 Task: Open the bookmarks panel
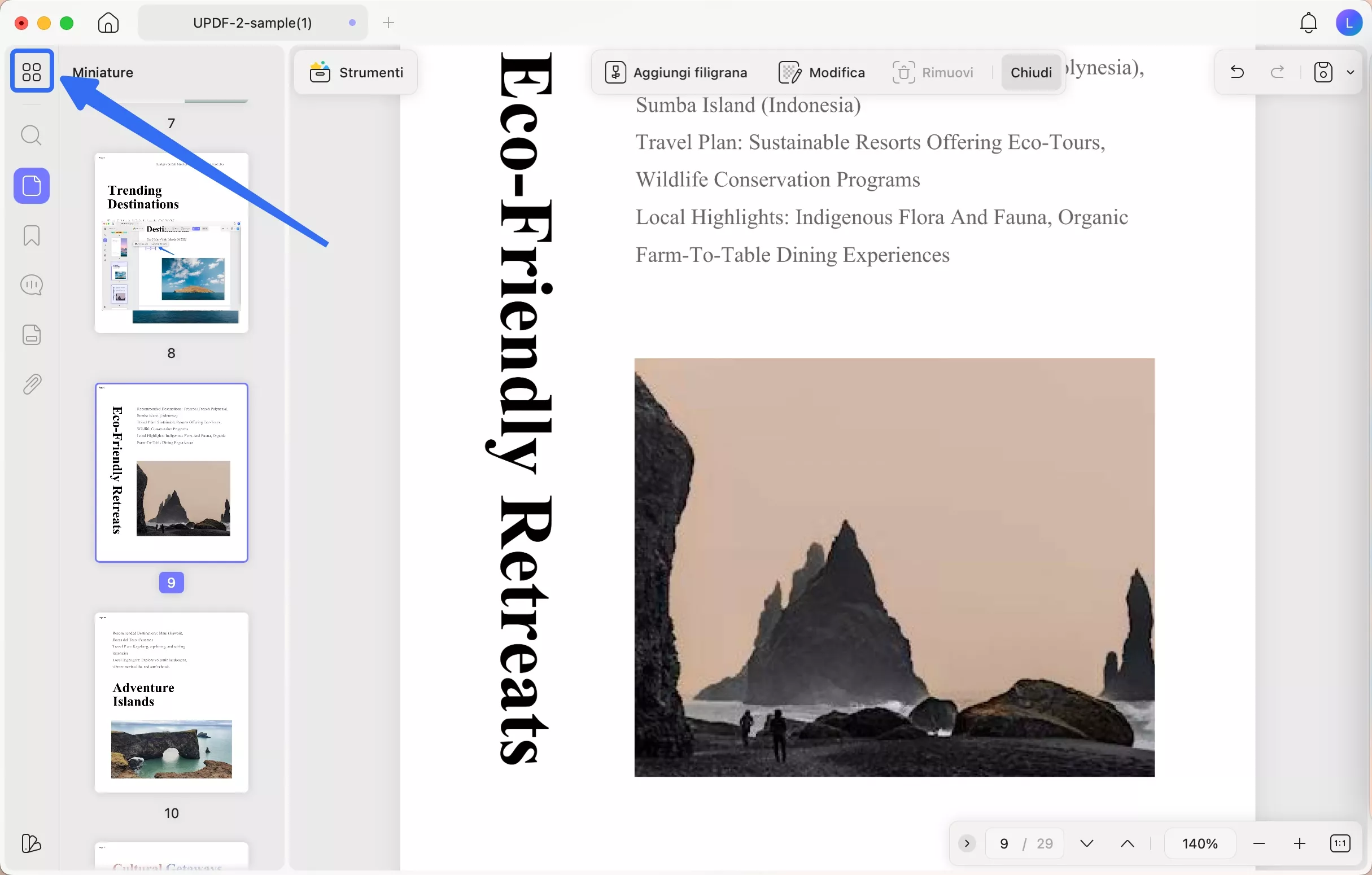(x=32, y=236)
